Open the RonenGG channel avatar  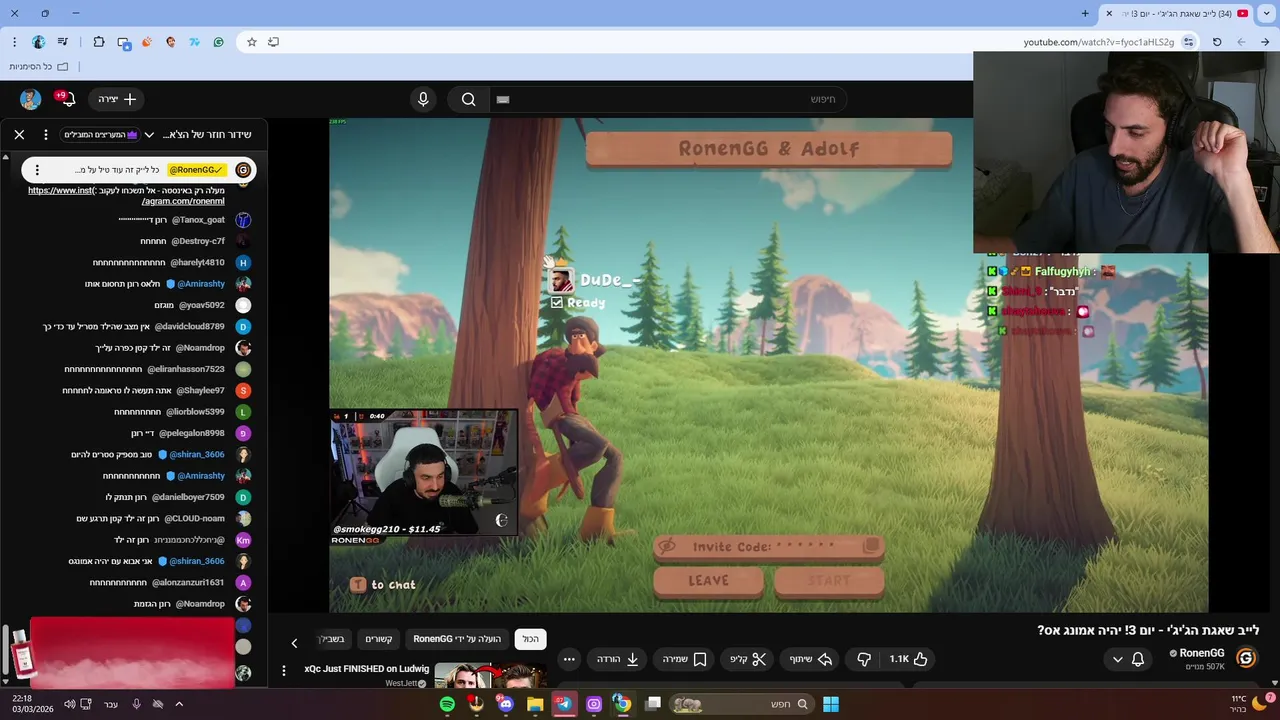click(x=1246, y=658)
